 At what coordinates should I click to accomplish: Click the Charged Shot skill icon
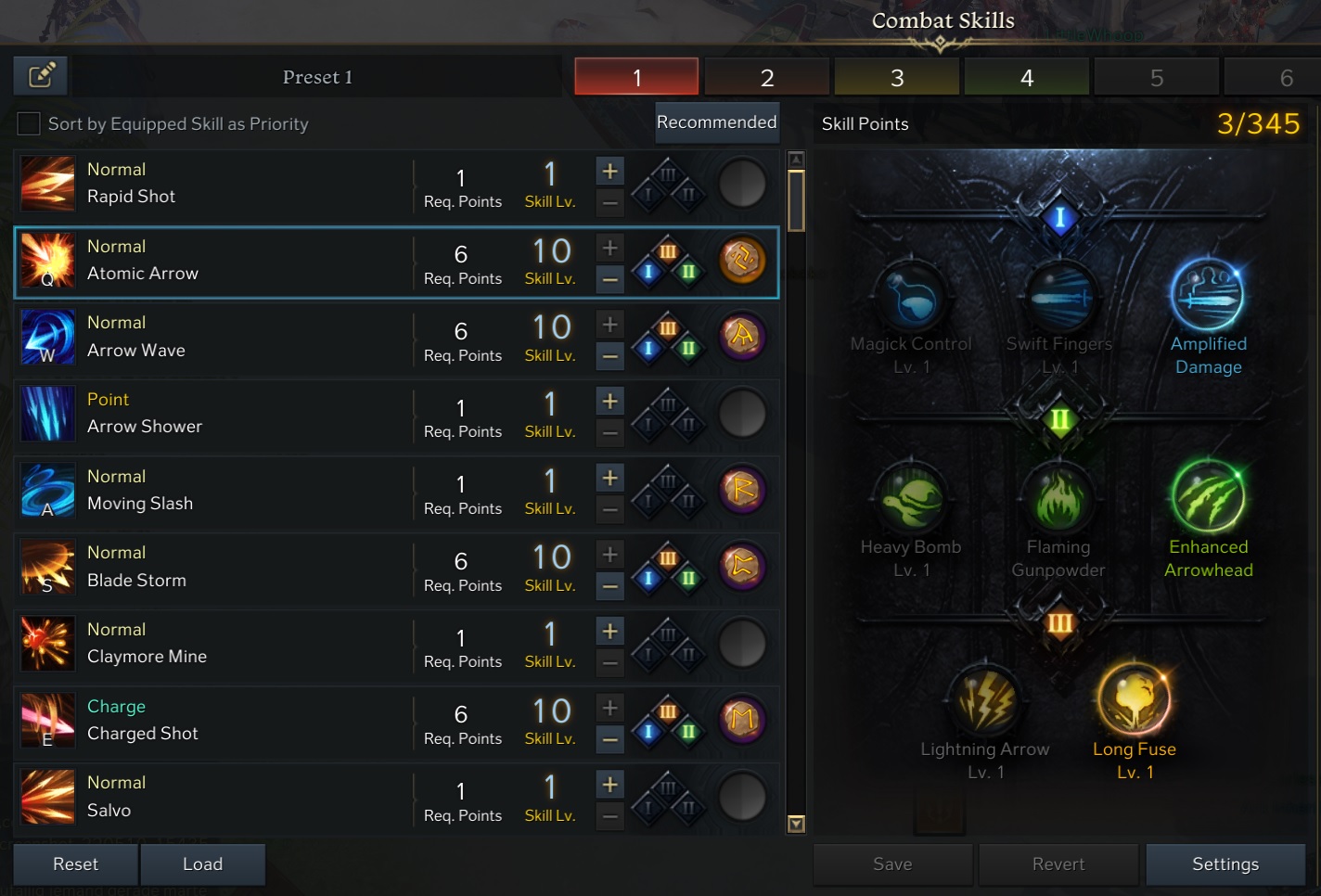47,720
